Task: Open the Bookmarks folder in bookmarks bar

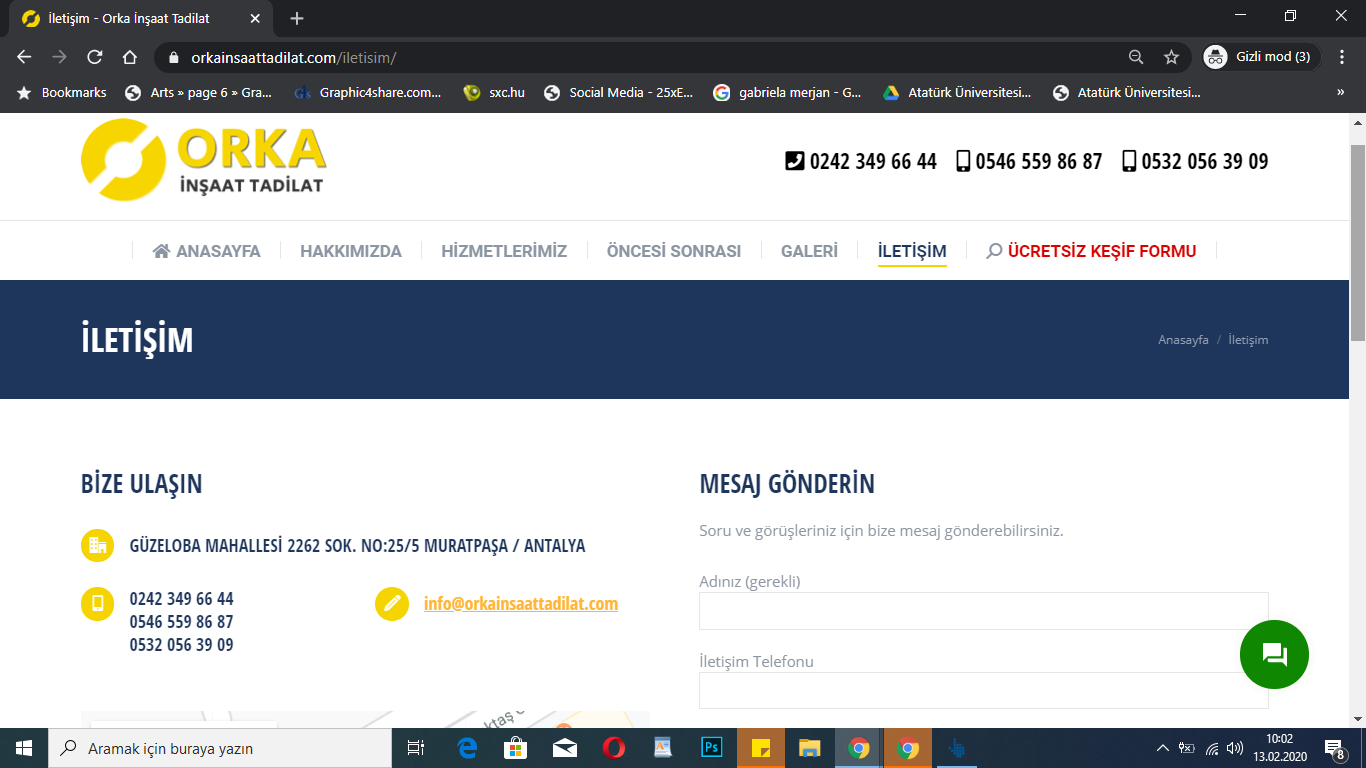Action: coord(62,92)
